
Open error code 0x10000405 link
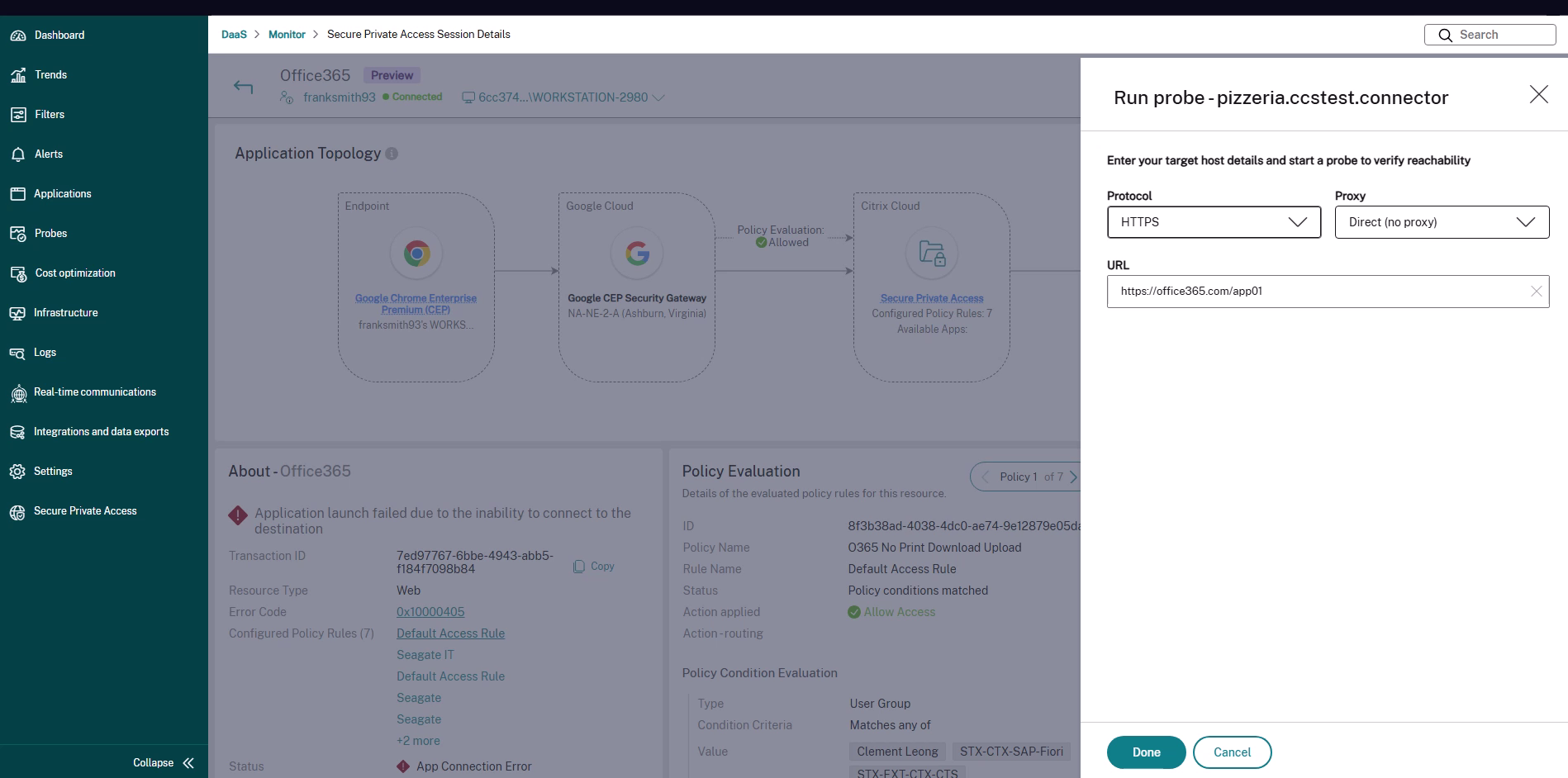tap(430, 612)
